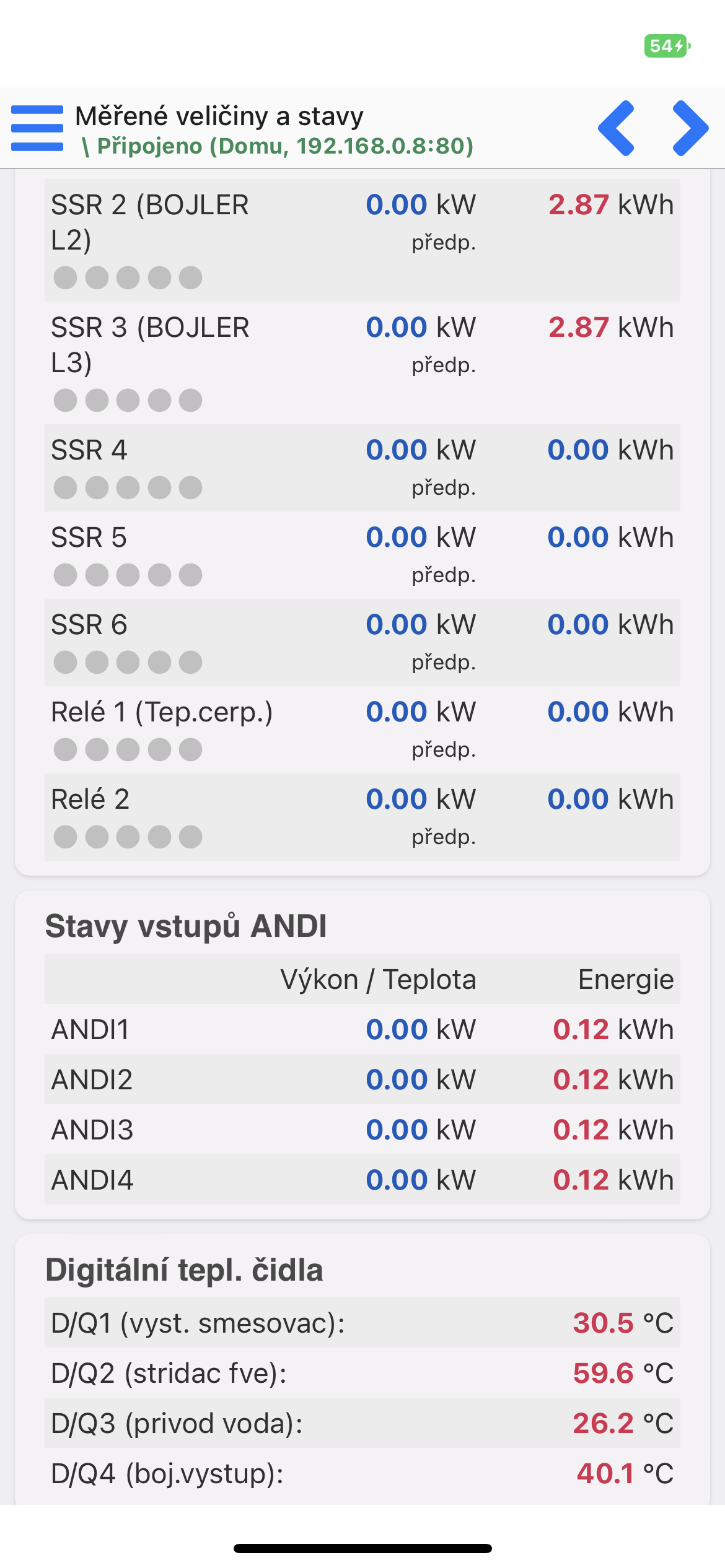Tap last status dot under SSR 6

190,663
